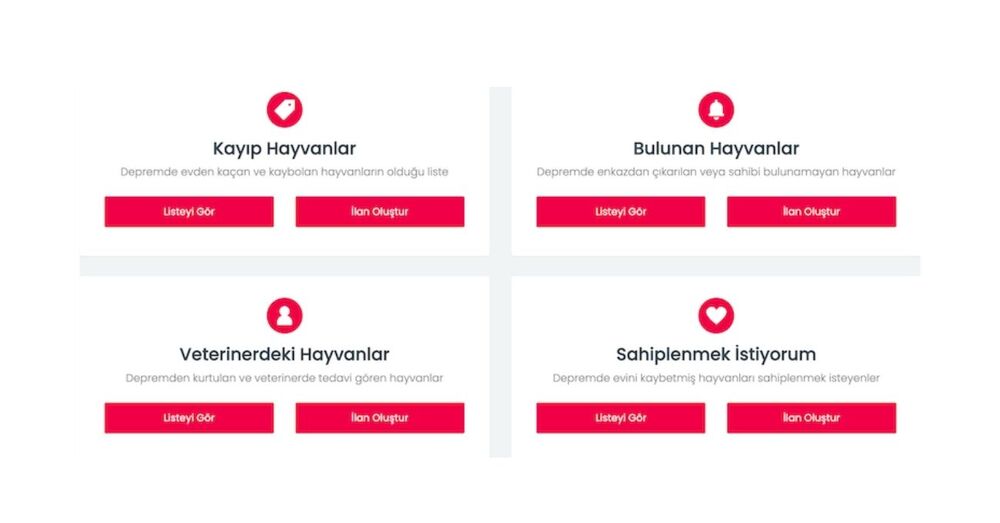View the list under Bulunan Hayvanlar
This screenshot has width=1000, height=523.
[x=621, y=212]
